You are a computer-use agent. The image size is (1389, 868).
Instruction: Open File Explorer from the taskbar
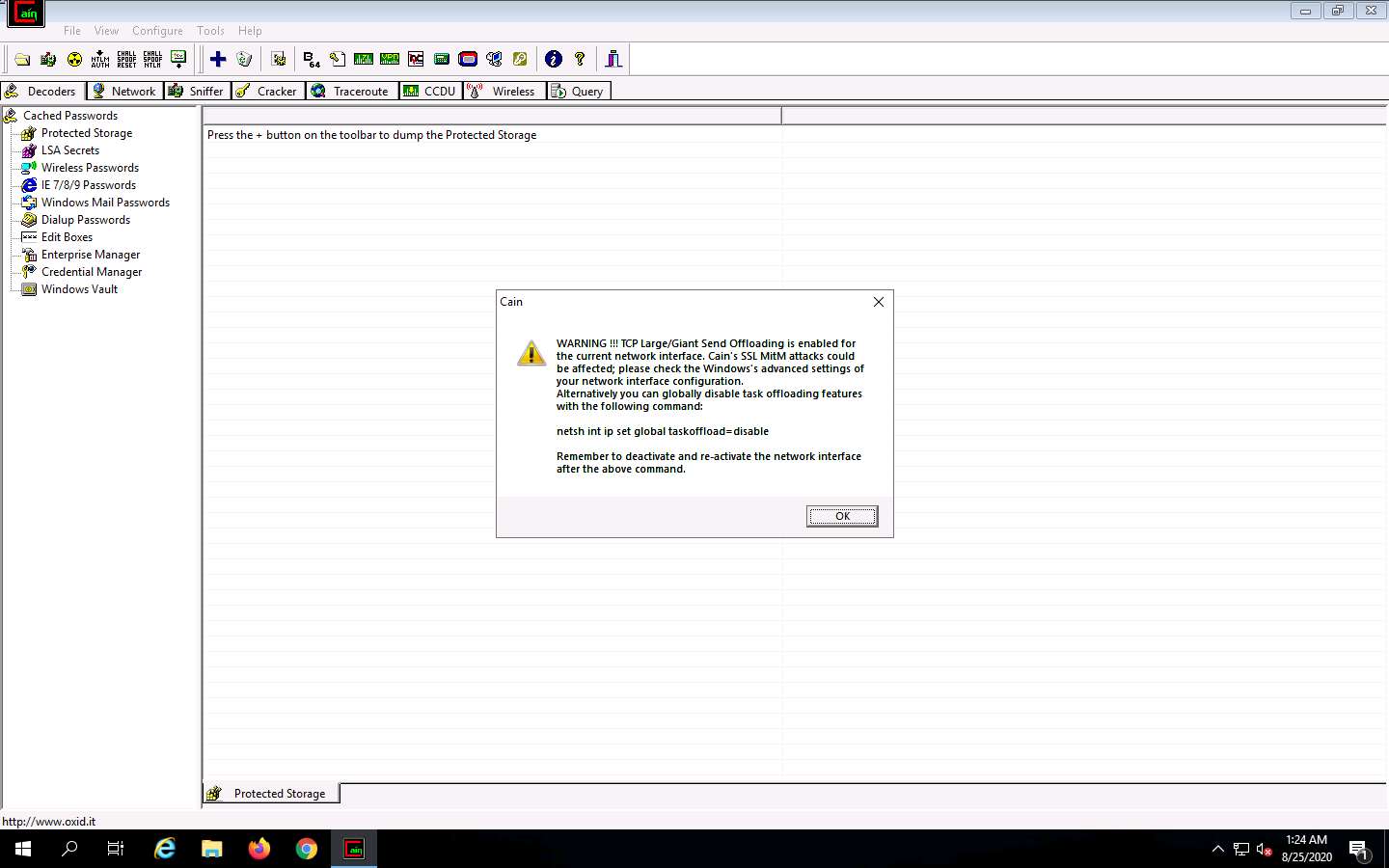click(212, 849)
